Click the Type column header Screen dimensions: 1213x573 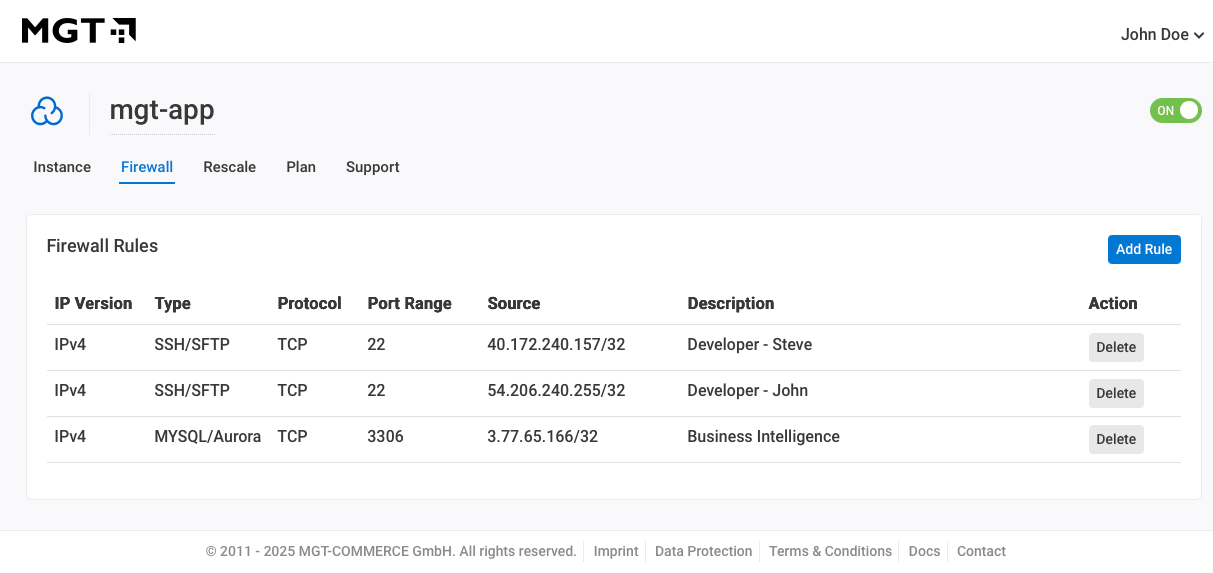coord(172,303)
